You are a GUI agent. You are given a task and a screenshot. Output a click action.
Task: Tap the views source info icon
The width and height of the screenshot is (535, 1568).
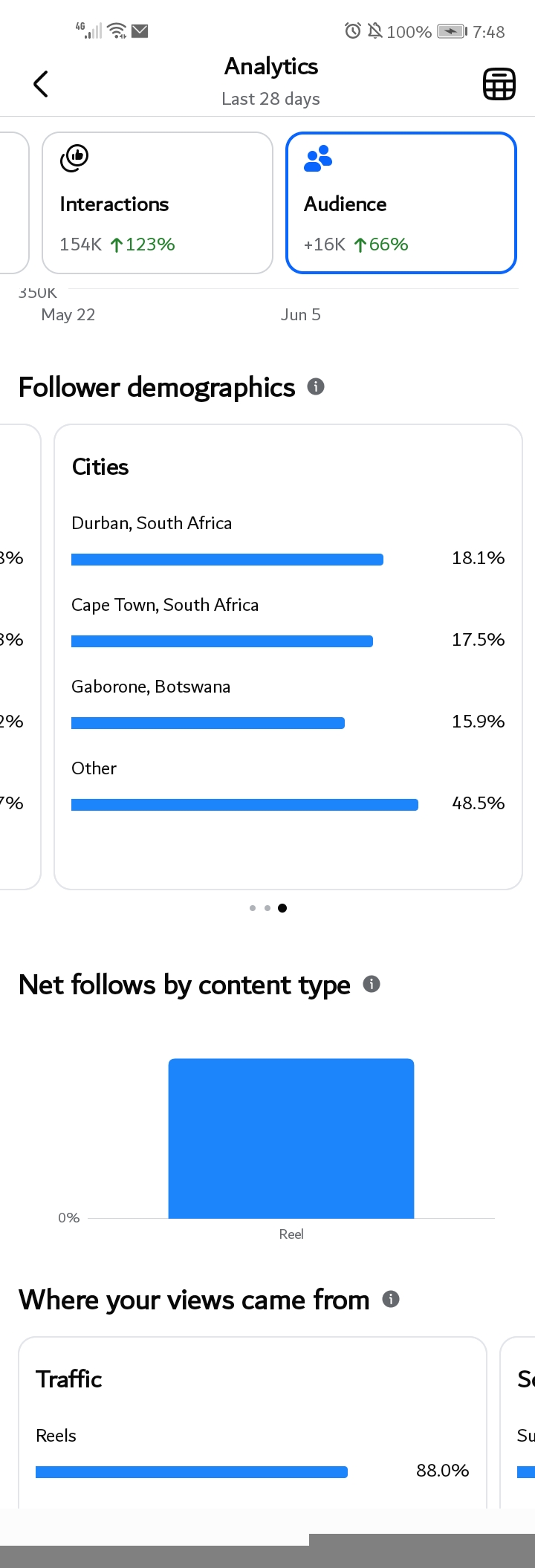click(x=391, y=1299)
